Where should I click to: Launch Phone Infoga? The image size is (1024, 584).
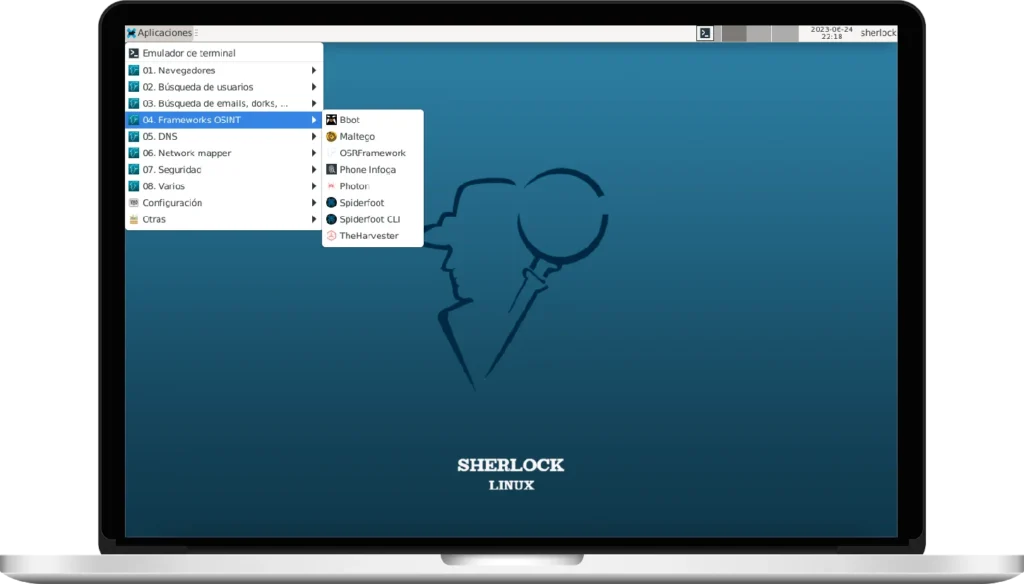click(366, 169)
